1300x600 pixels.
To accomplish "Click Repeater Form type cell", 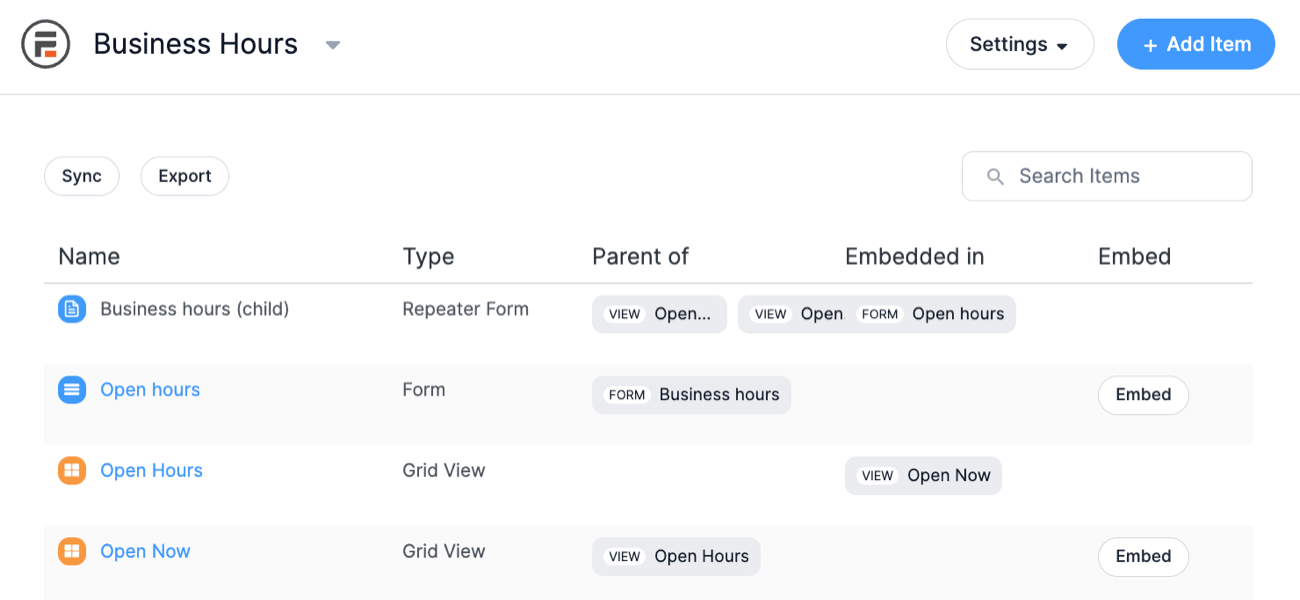I will pyautogui.click(x=465, y=309).
